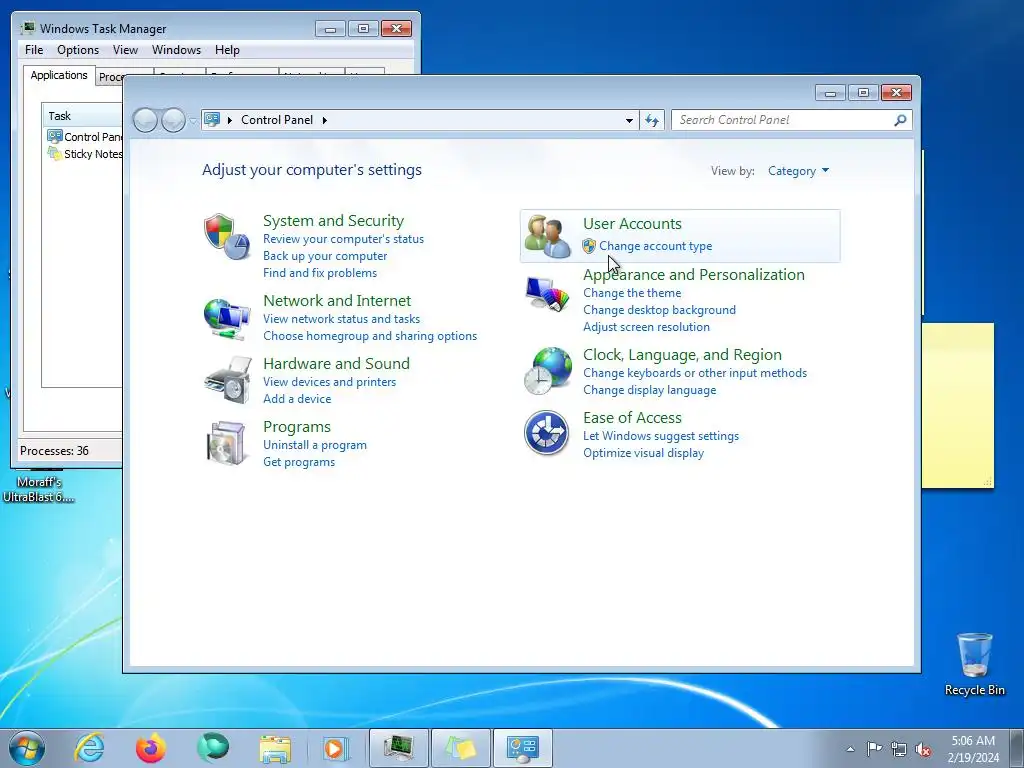
Task: Open View menu in Task Manager
Action: click(x=125, y=50)
